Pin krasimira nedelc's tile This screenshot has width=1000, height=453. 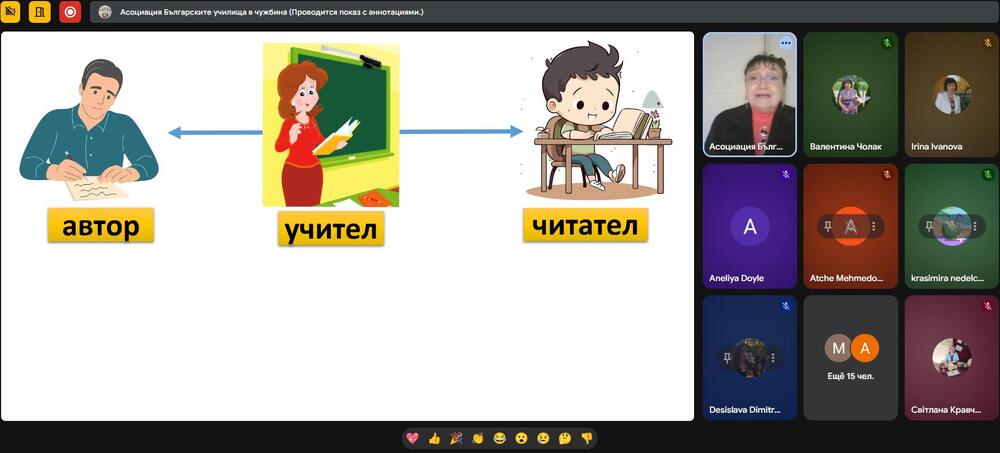click(928, 227)
